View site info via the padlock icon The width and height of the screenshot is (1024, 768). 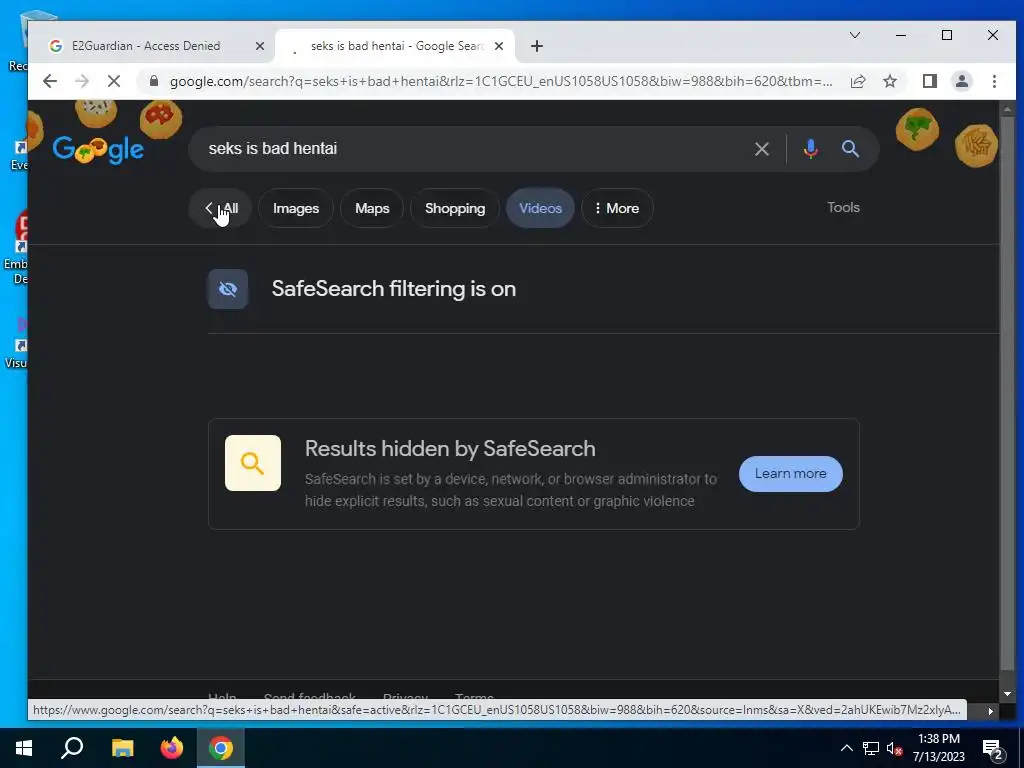click(154, 81)
